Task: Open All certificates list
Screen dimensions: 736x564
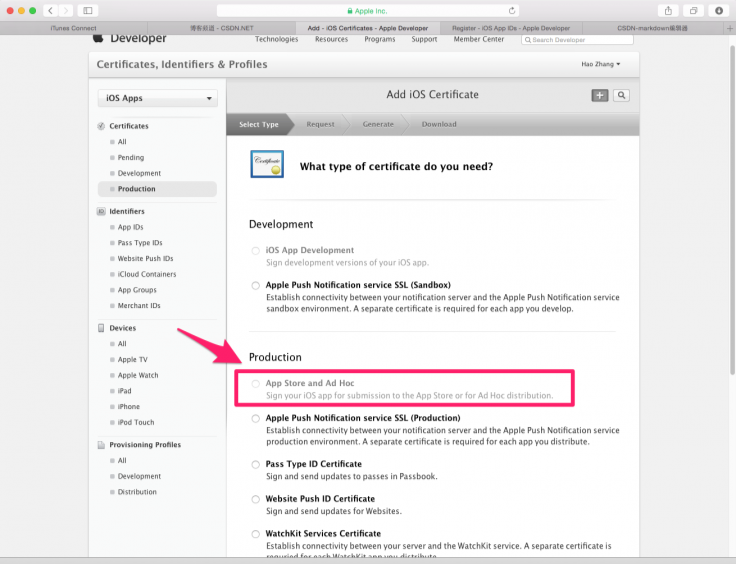Action: [122, 142]
